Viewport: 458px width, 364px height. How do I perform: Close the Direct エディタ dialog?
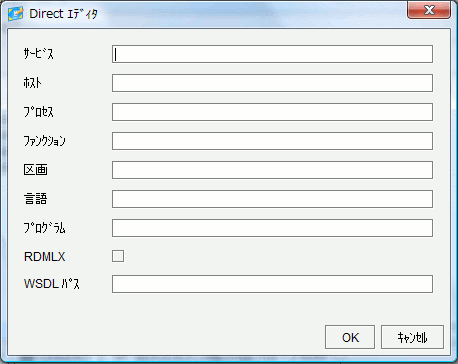point(429,10)
